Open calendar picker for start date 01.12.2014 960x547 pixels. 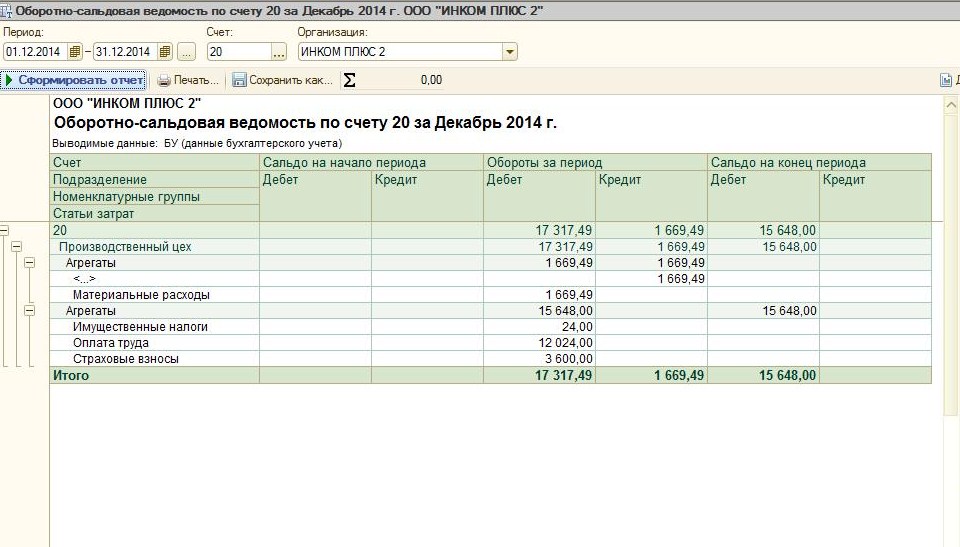[x=76, y=52]
